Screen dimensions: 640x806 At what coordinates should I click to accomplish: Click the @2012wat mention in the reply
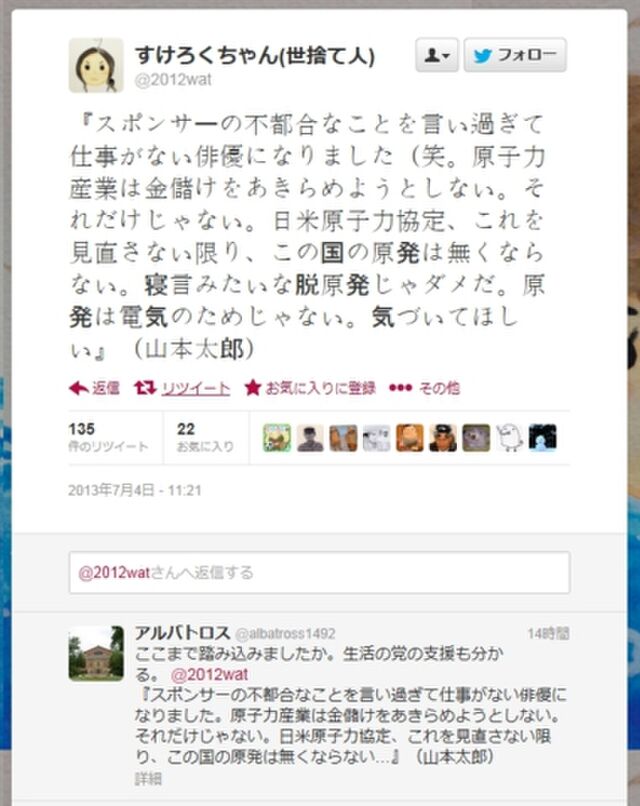pos(209,674)
